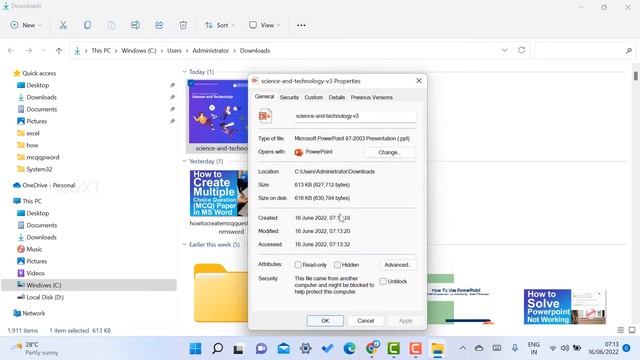Viewport: 640px width, 360px height.
Task: Click the Cut scissors icon in toolbar
Action: [63, 25]
